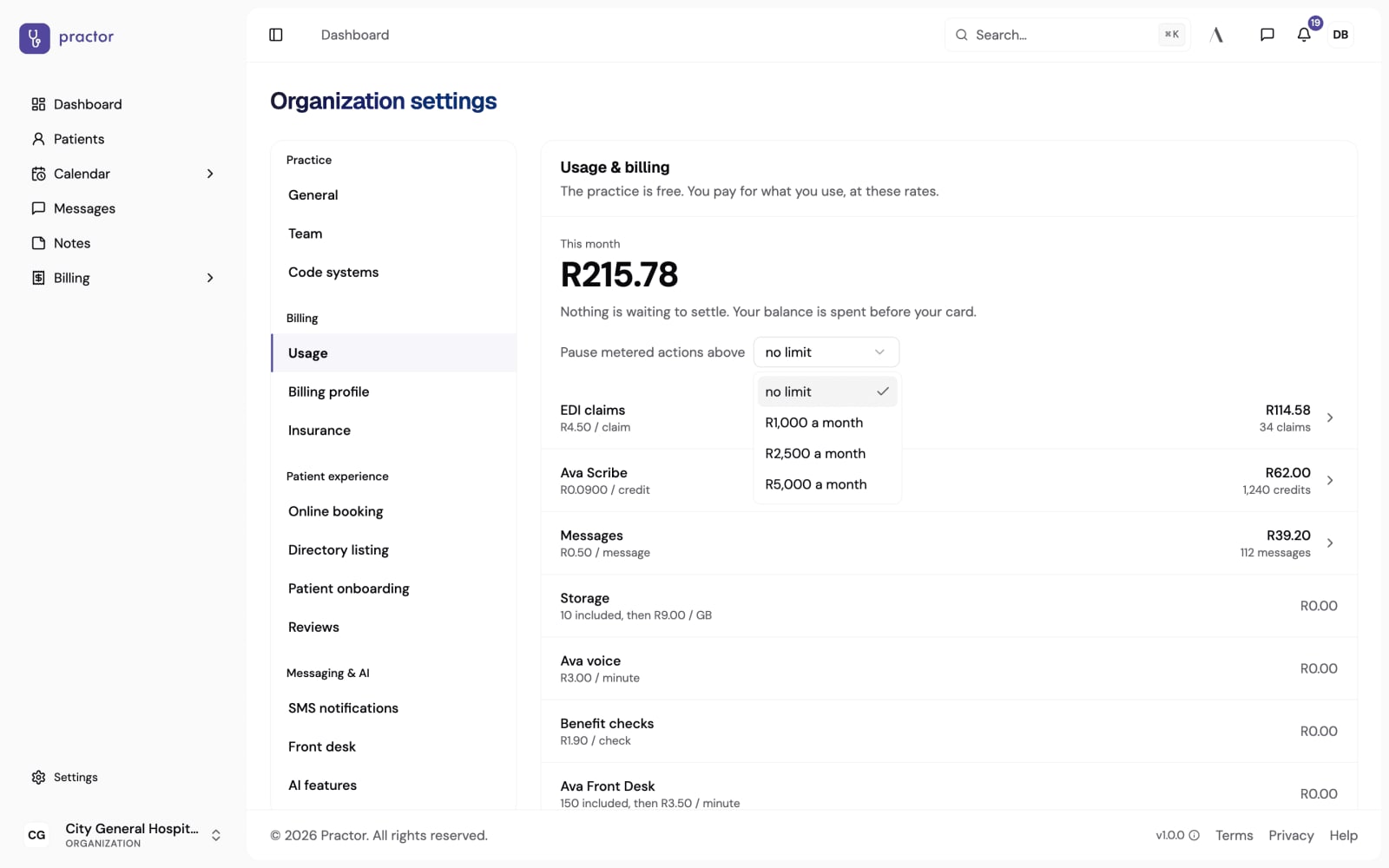Open SMS notifications settings
The width and height of the screenshot is (1389, 868).
point(394,708)
